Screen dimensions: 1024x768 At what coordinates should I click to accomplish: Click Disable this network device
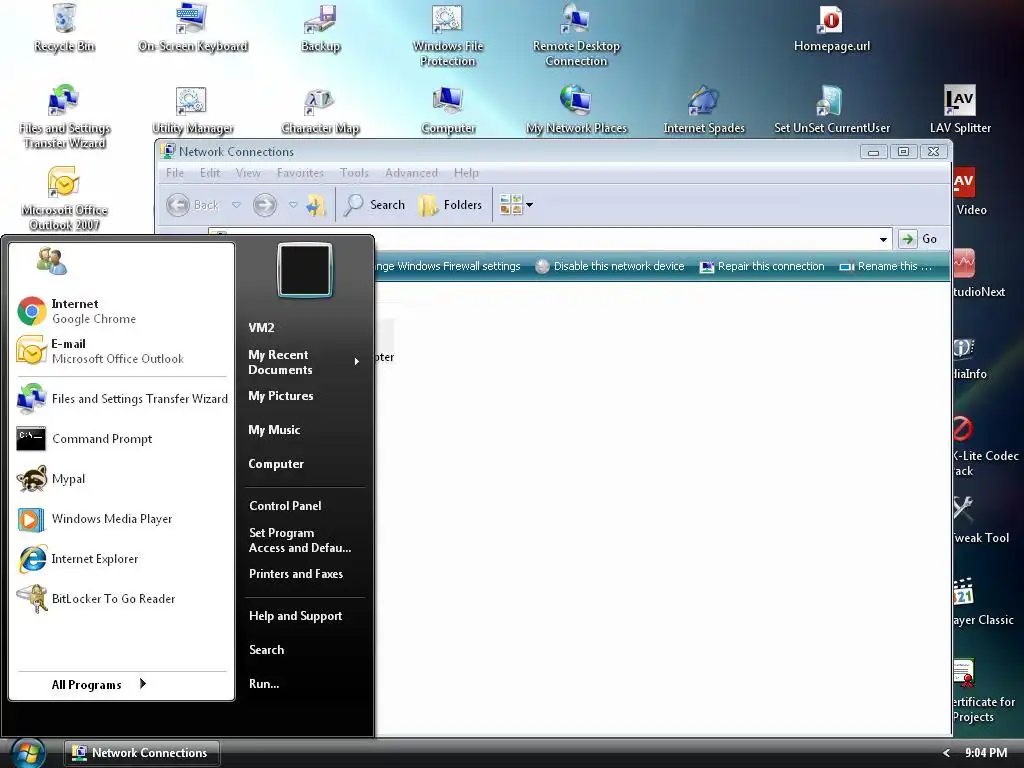[610, 266]
